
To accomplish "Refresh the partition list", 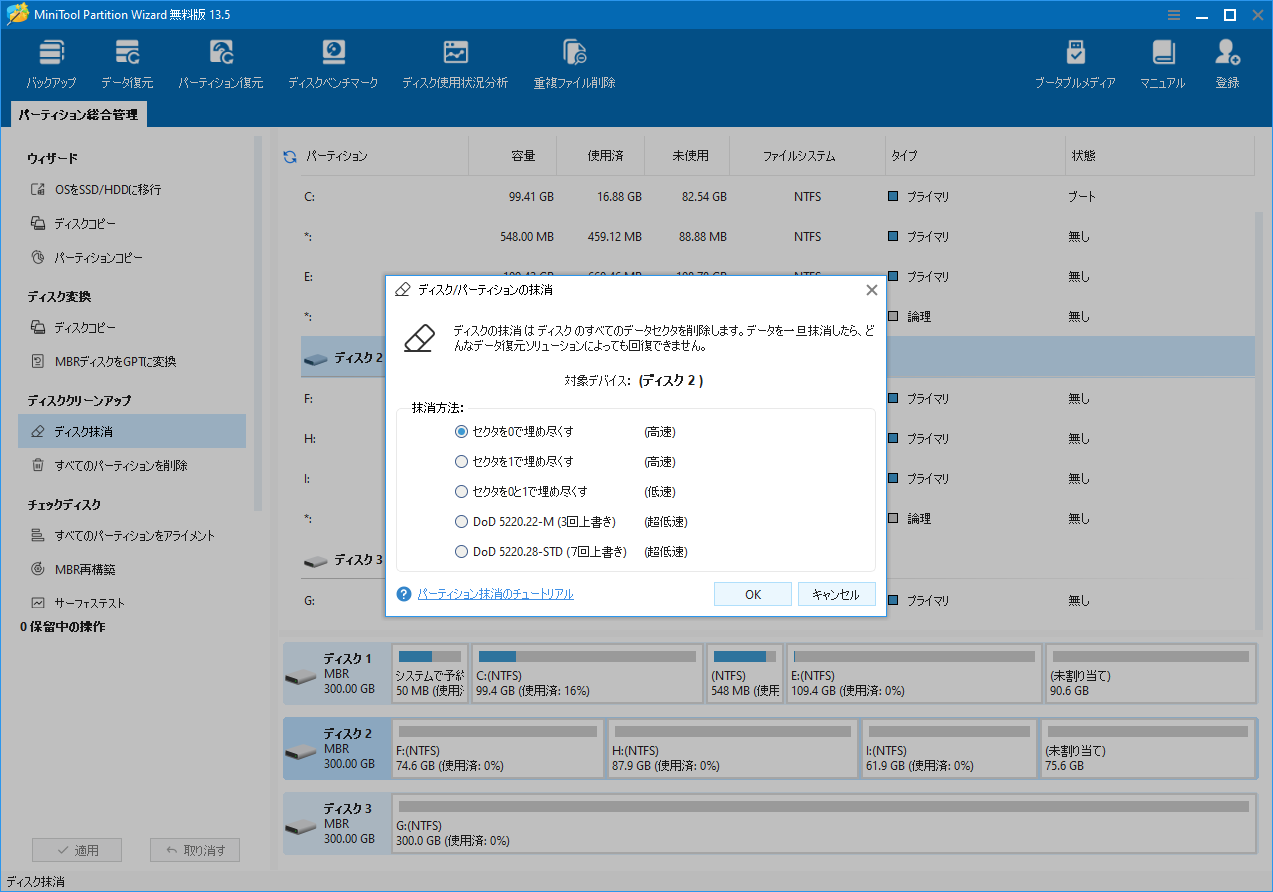I will (289, 155).
